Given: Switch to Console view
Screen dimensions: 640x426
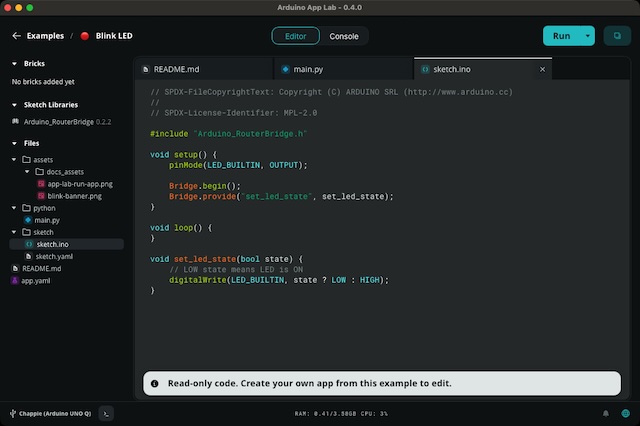Looking at the screenshot, I should pyautogui.click(x=344, y=36).
